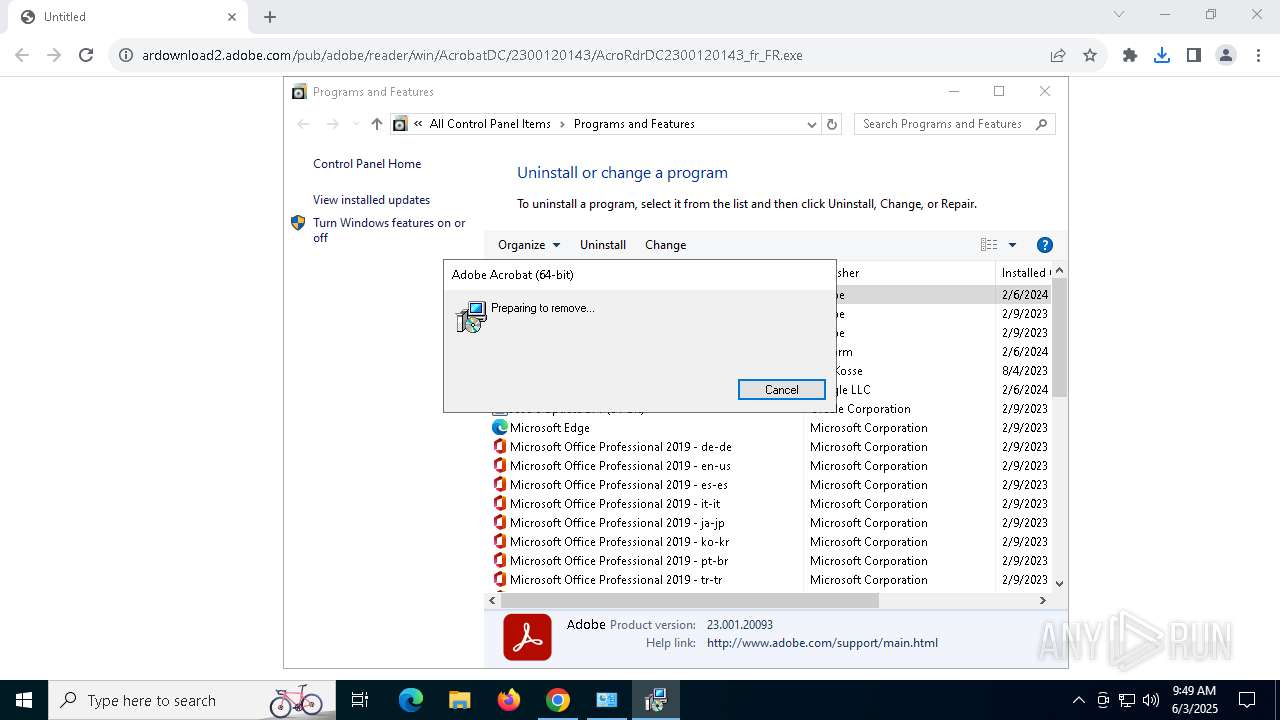This screenshot has width=1280, height=720.
Task: Open the notification center icon
Action: [x=1247, y=700]
